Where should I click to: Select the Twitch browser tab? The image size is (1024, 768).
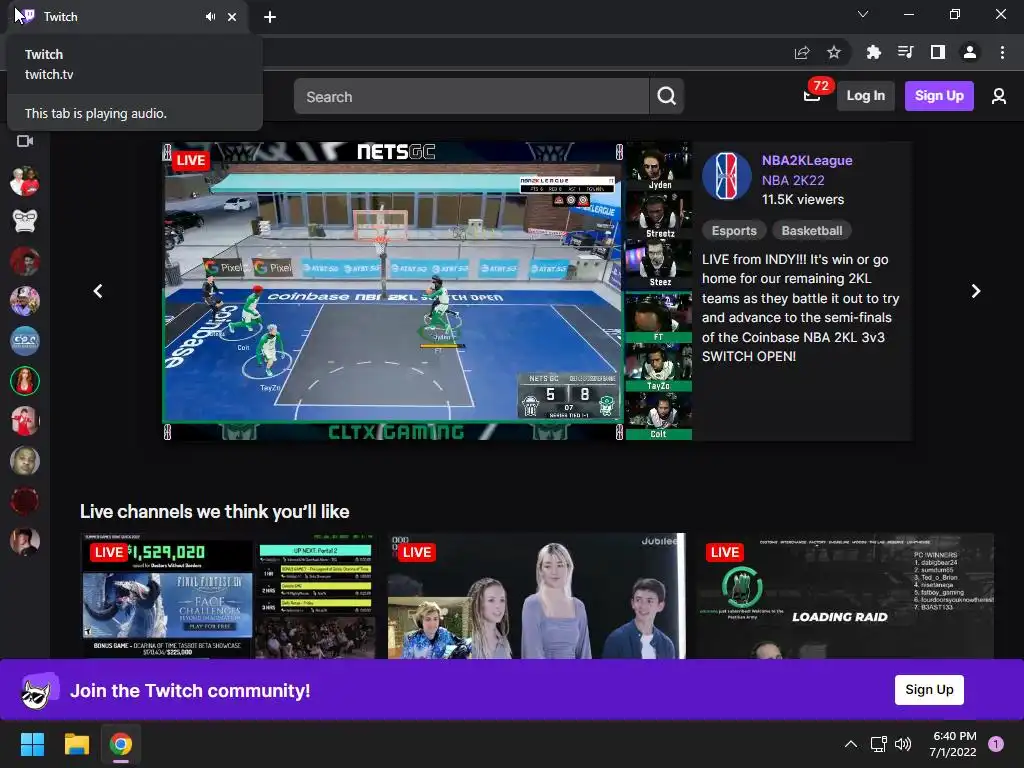[127, 17]
